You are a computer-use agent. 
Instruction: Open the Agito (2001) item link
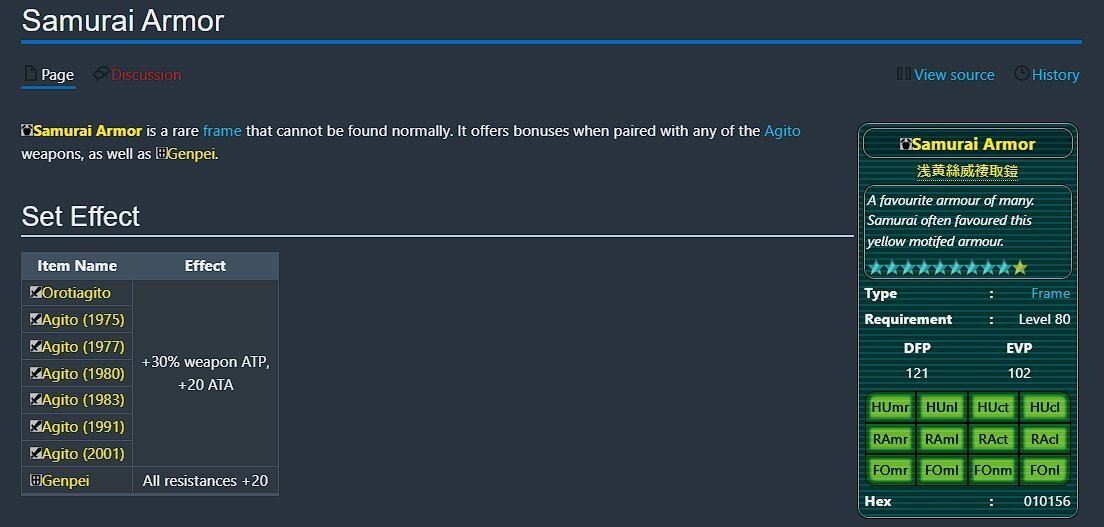click(x=83, y=454)
